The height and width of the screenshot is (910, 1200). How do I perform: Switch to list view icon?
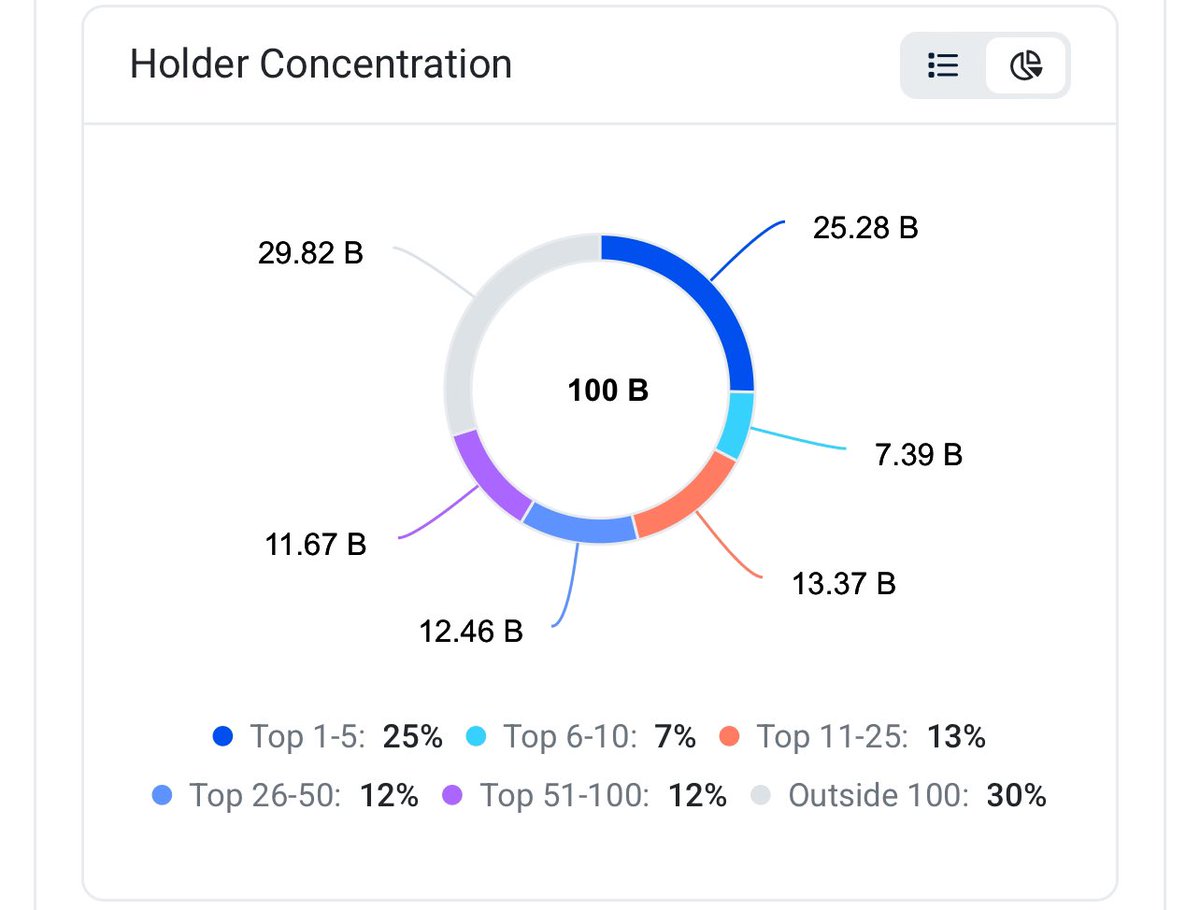point(943,66)
